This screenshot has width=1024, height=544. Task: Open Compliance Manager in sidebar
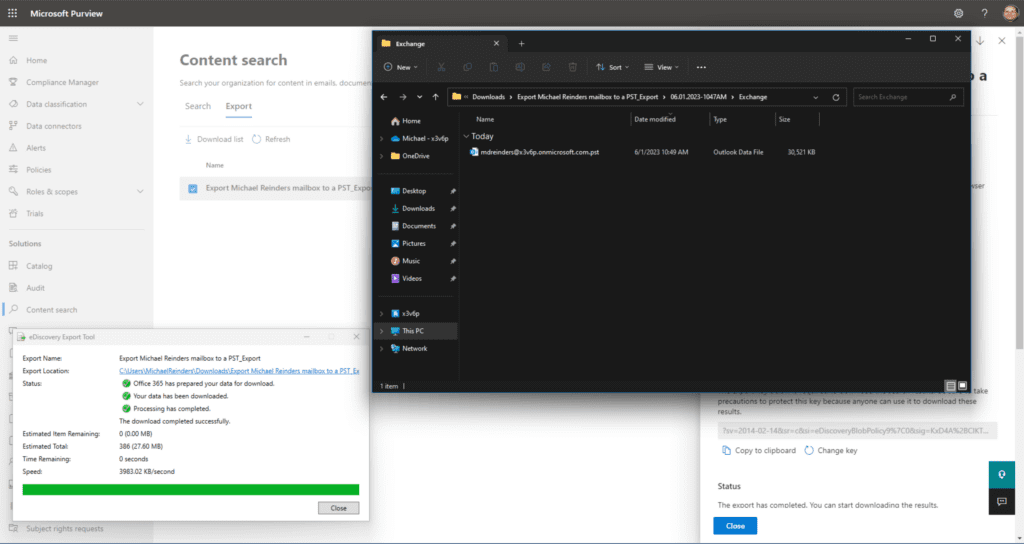pyautogui.click(x=62, y=82)
